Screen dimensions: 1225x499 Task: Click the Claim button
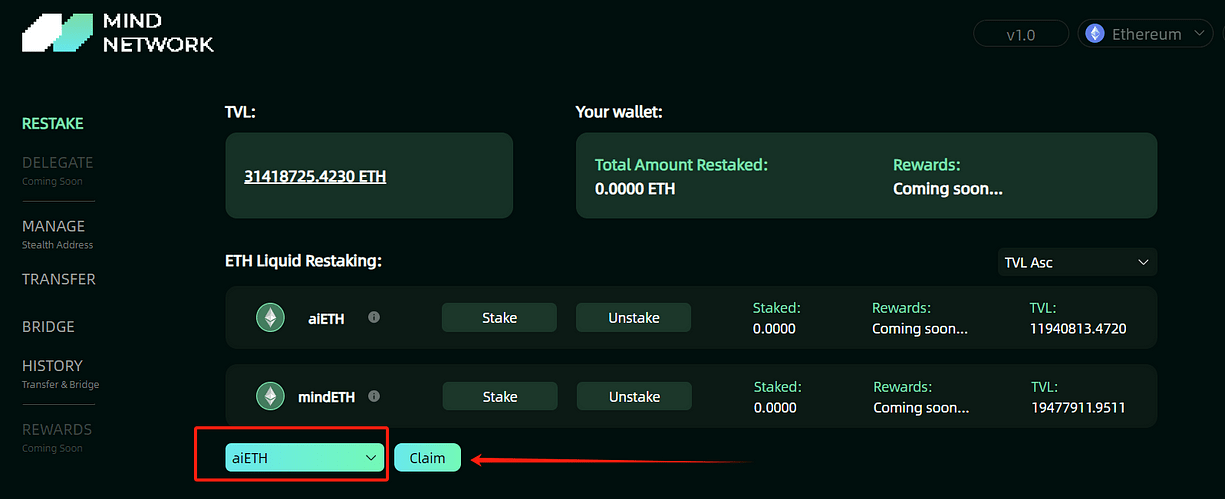point(427,457)
